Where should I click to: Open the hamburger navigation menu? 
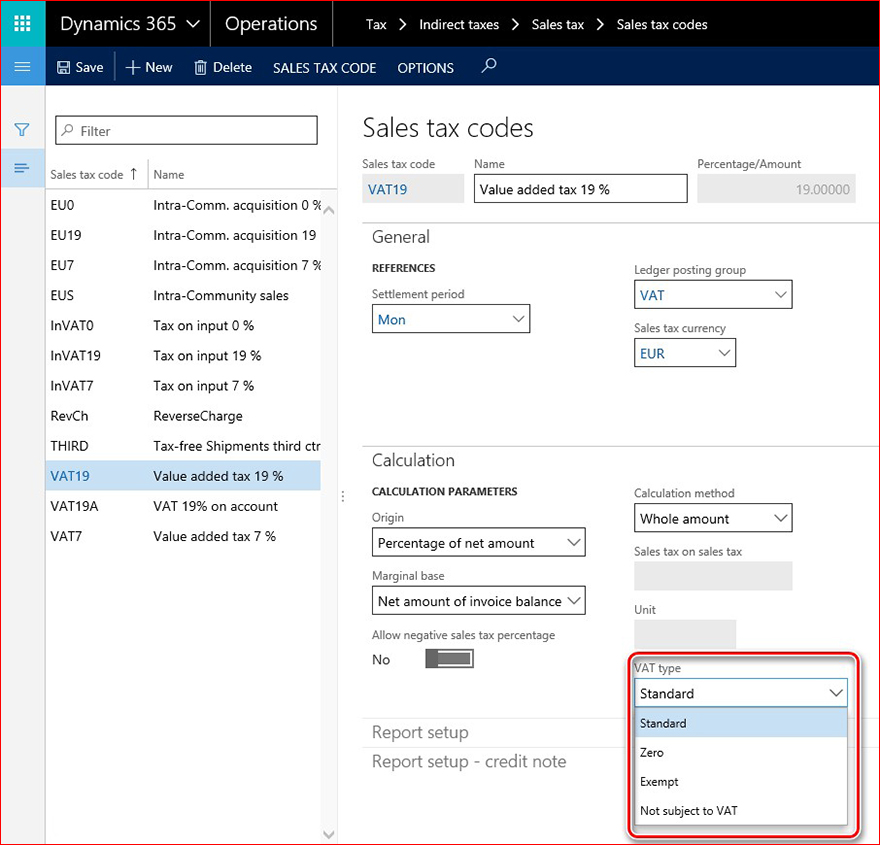point(22,67)
